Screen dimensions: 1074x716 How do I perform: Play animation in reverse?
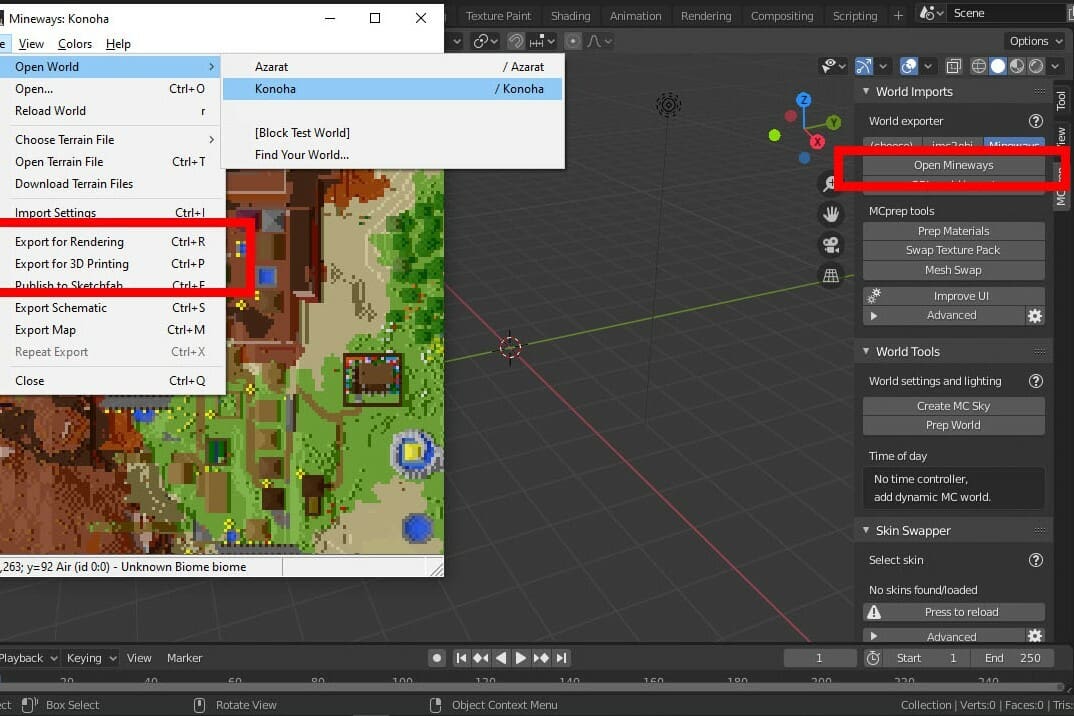click(501, 658)
